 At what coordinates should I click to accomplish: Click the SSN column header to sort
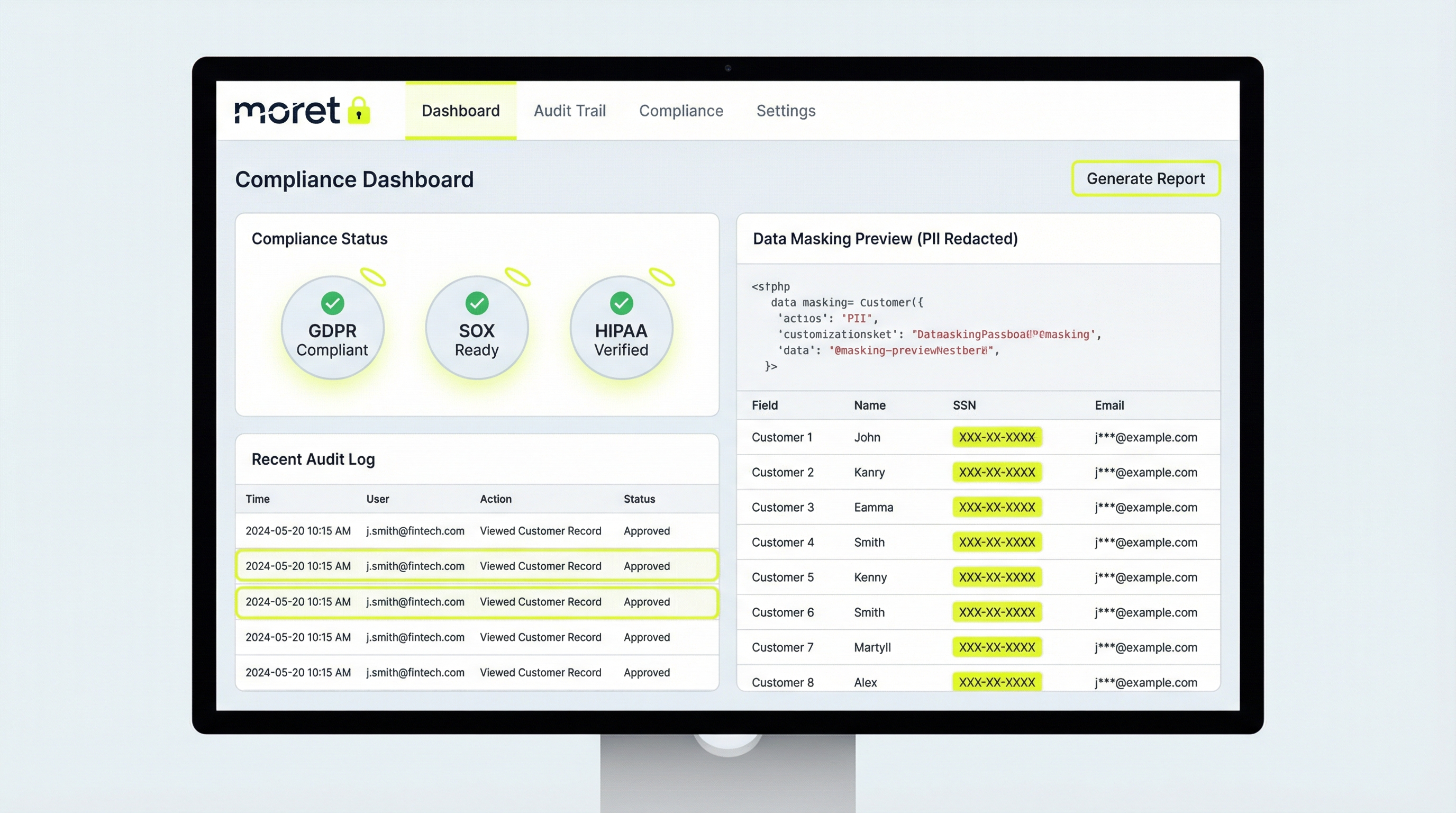click(964, 405)
